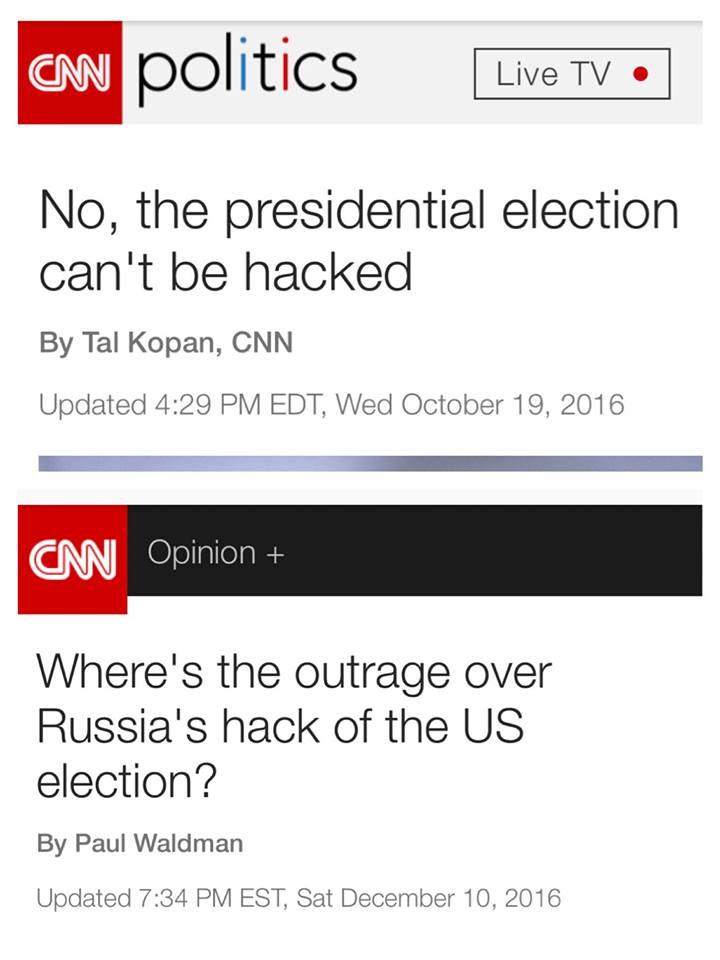This screenshot has height=960, width=720.
Task: Select the Opinion section label
Action: [201, 552]
